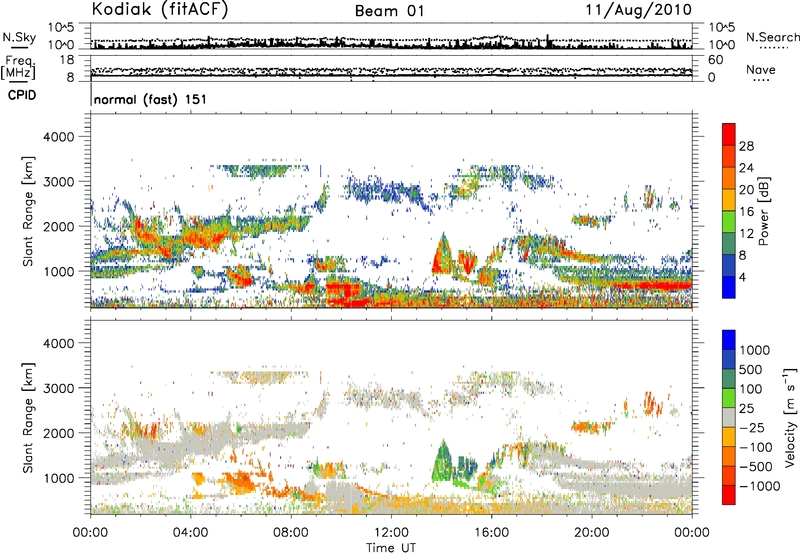The height and width of the screenshot is (554, 800).
Task: Click the "18" frequency axis tick label
Action: 67,60
